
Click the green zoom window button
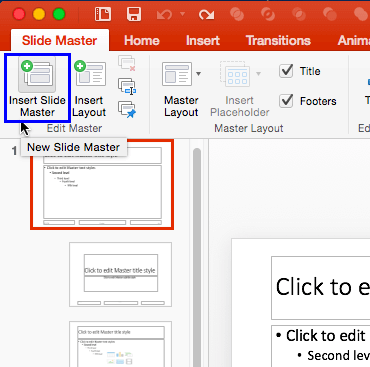pyautogui.click(x=59, y=14)
